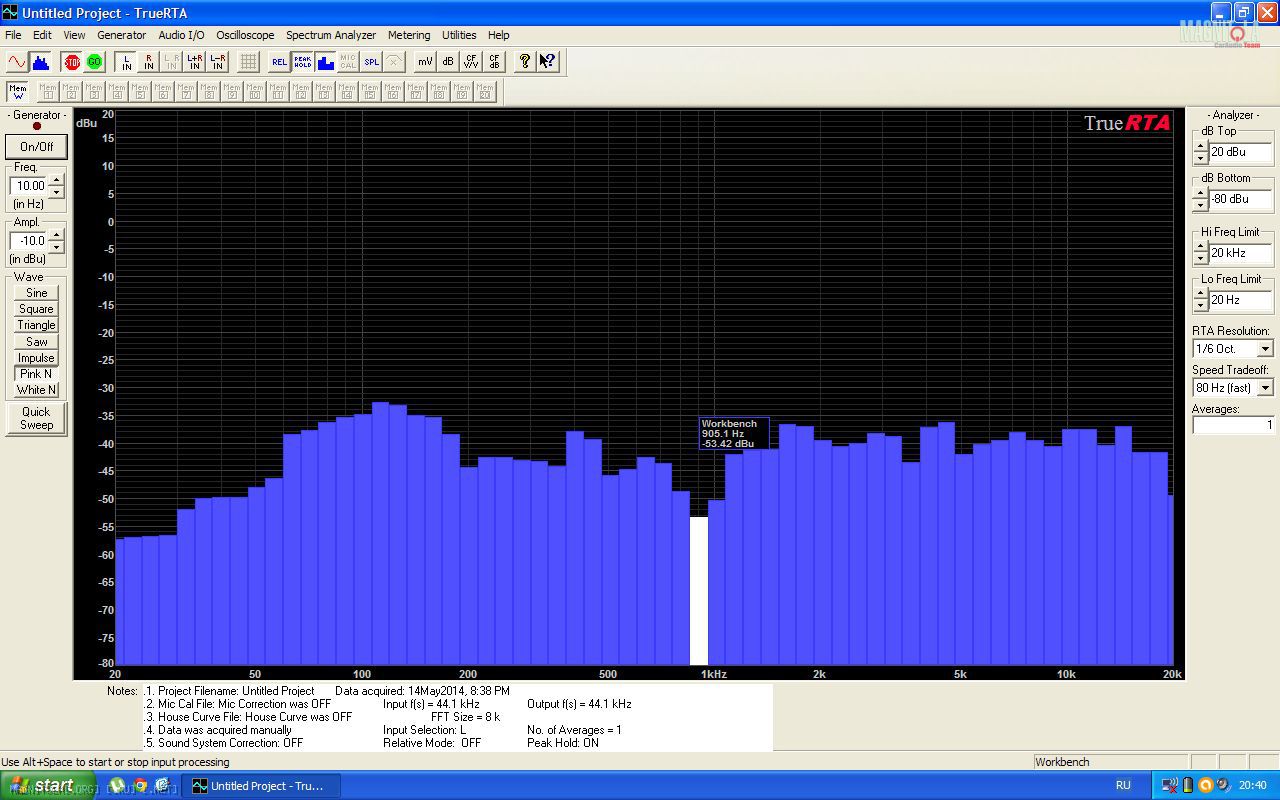Viewport: 1280px width, 800px height.
Task: Lower dB Bottom with the down arrow
Action: click(1200, 205)
